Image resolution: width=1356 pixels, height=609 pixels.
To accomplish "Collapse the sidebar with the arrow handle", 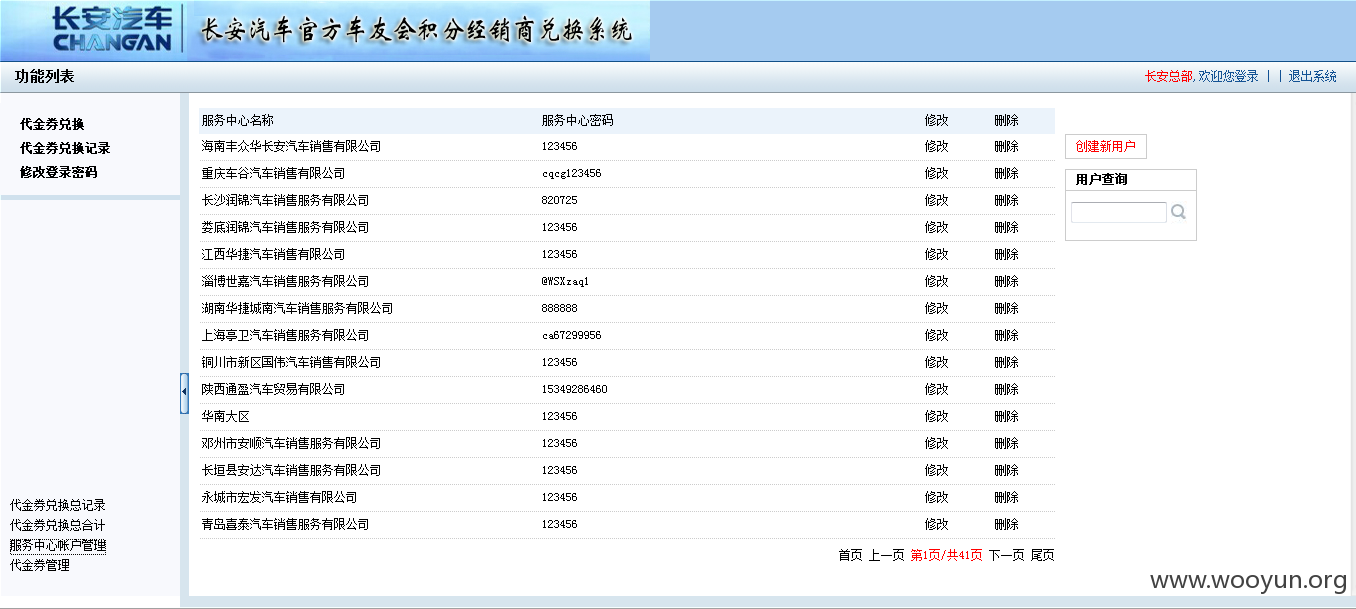I will [184, 393].
